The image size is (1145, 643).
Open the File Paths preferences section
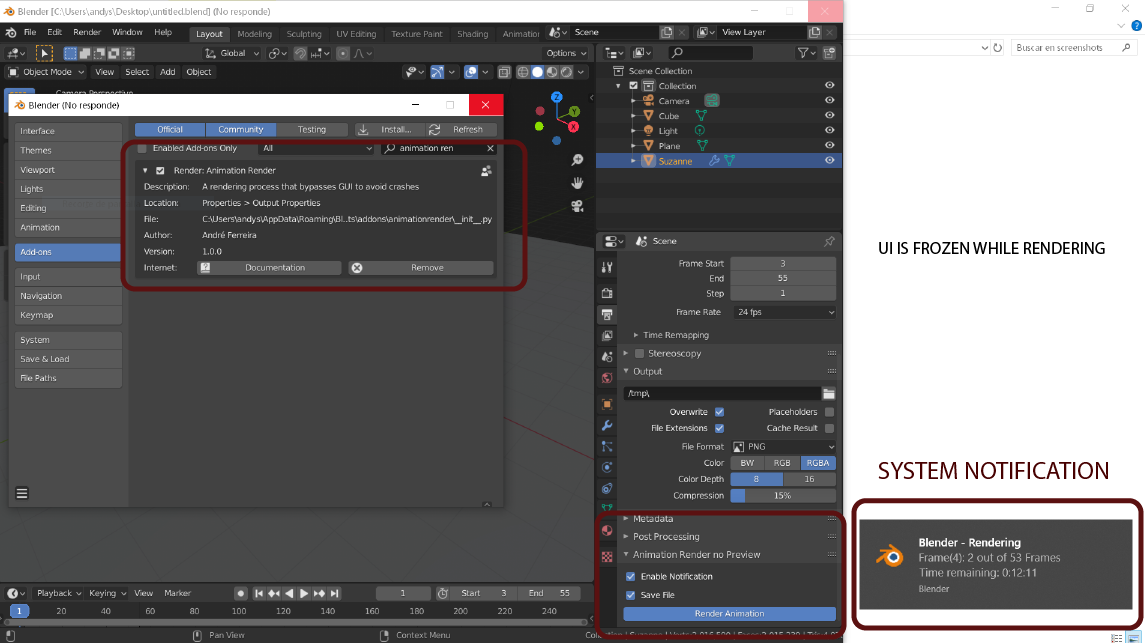[68, 378]
